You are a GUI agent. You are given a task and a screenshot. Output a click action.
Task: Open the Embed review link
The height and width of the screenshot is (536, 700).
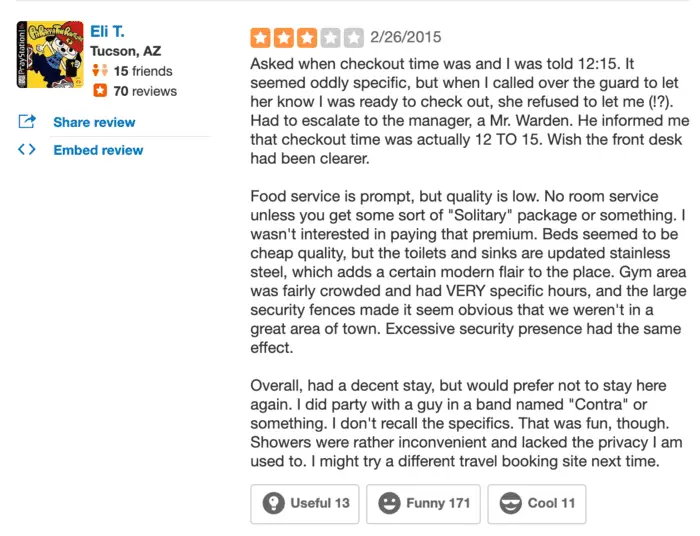(98, 150)
